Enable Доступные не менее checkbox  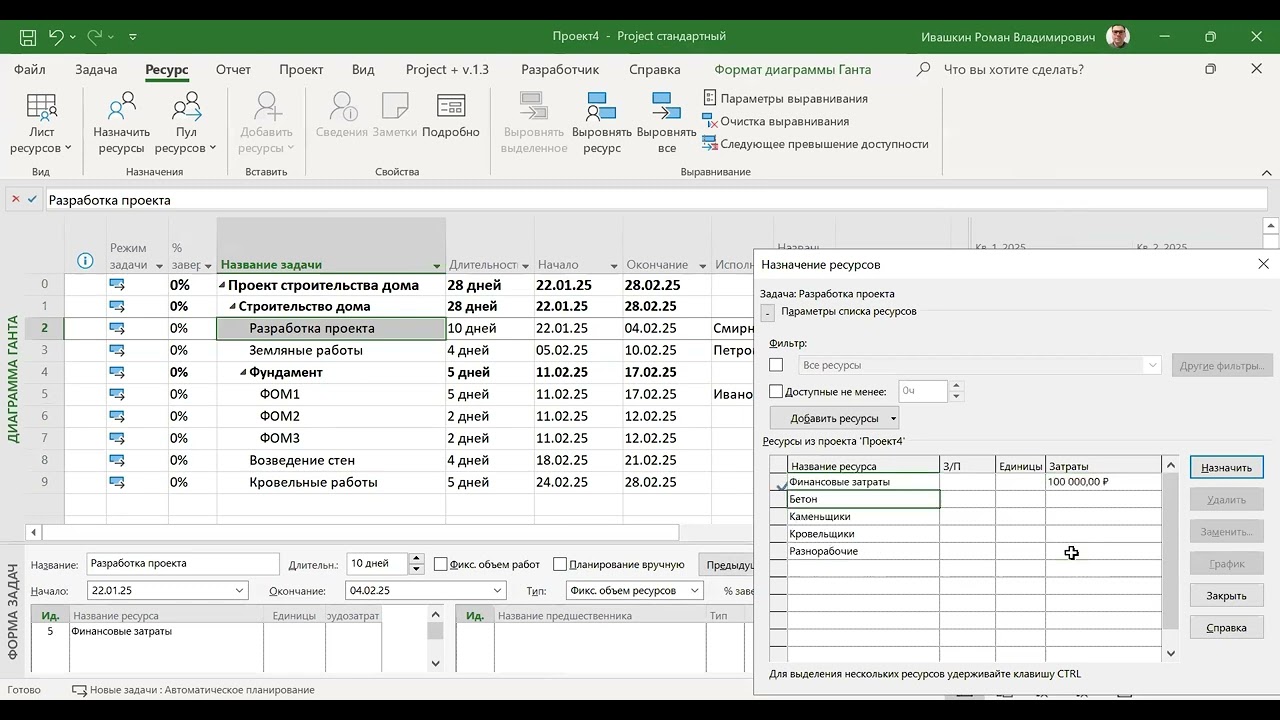click(776, 392)
